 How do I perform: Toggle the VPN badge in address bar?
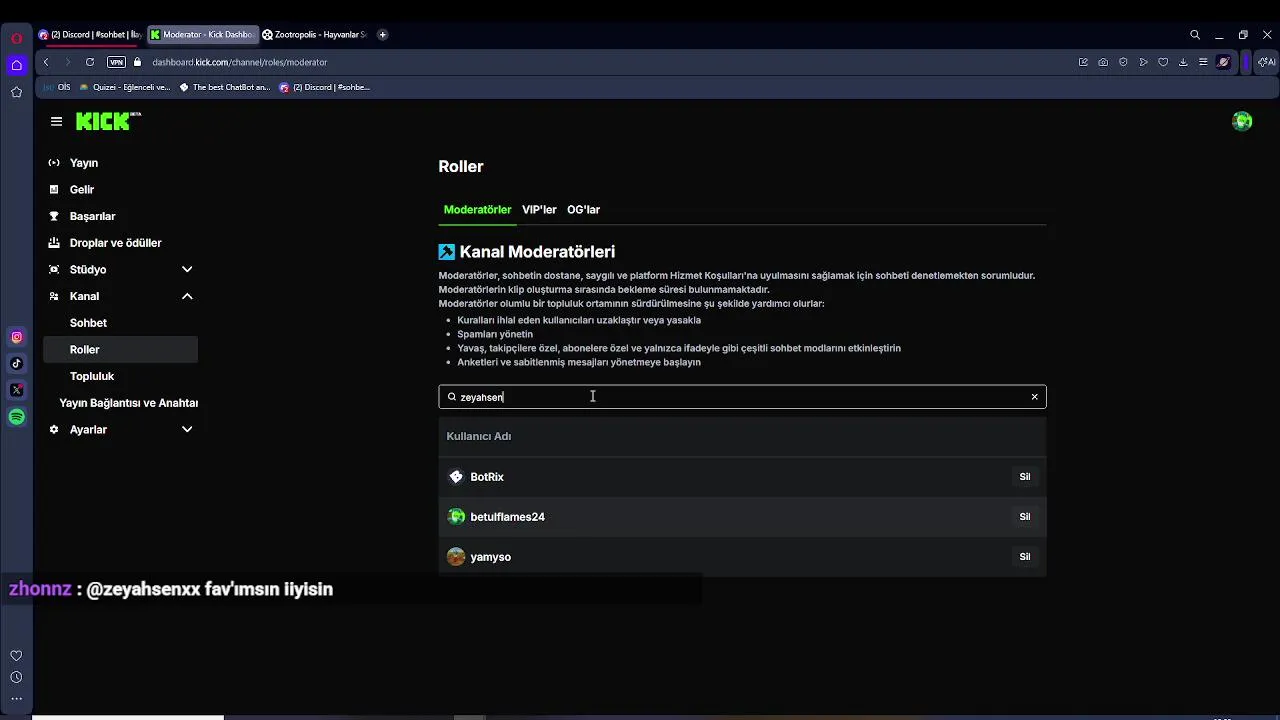pos(116,62)
